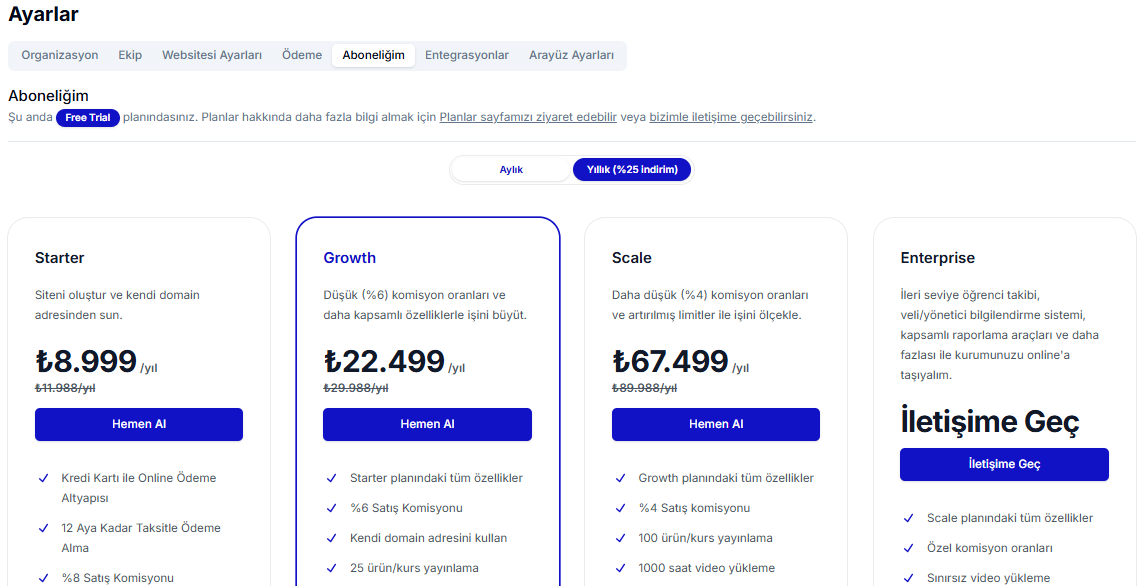The image size is (1146, 586).
Task: Click Hemen Al for the Scale plan
Action: [716, 424]
